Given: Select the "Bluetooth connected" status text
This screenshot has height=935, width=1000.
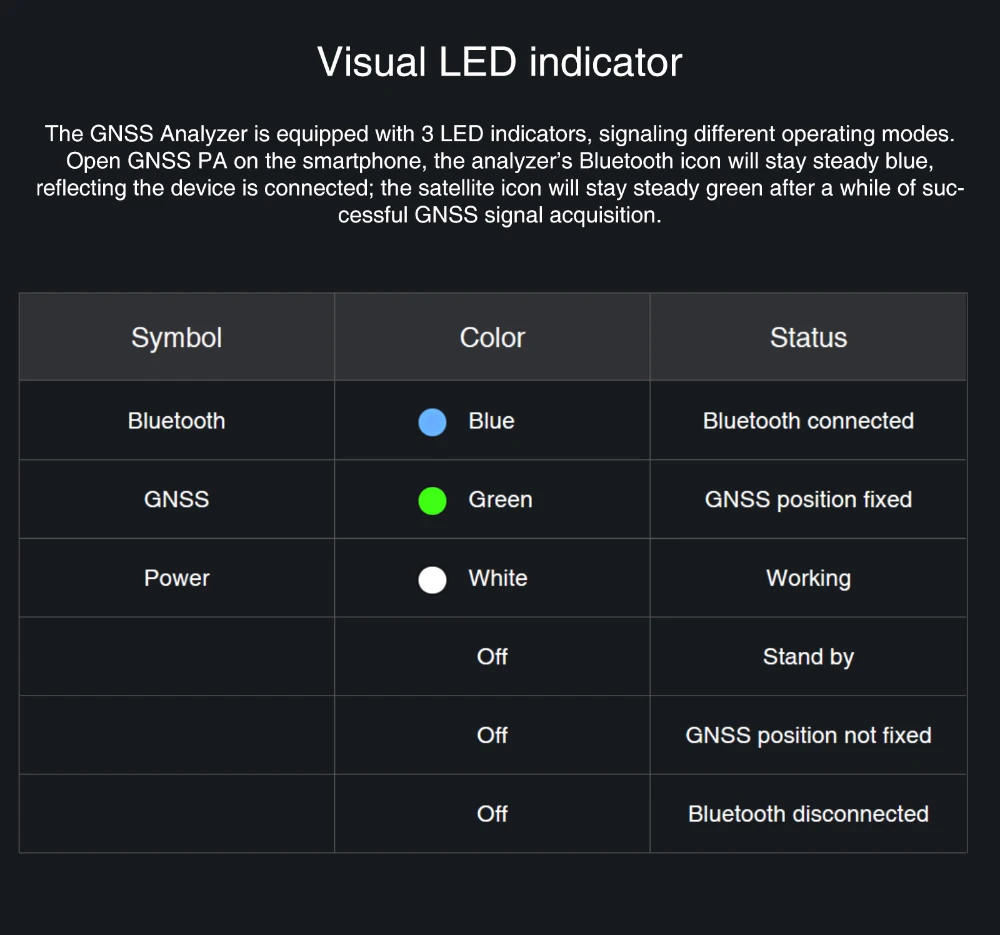Looking at the screenshot, I should click(808, 421).
